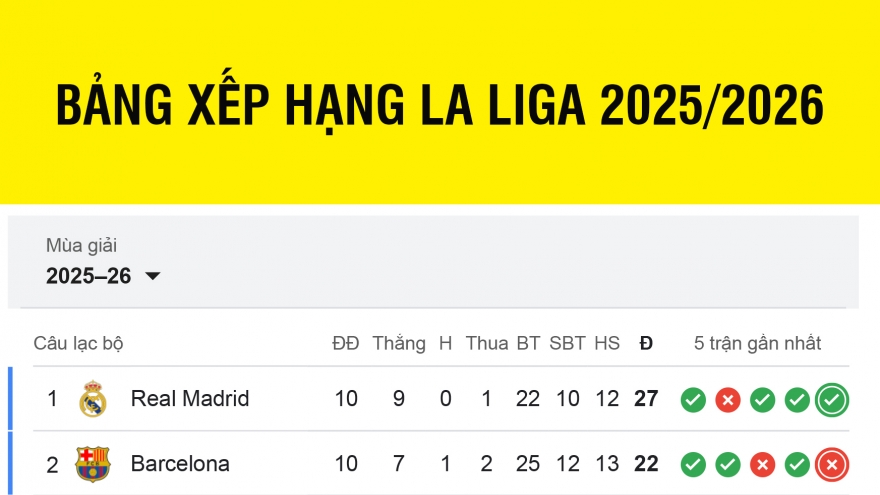Image resolution: width=880 pixels, height=495 pixels.
Task: Click Barcelona's third match loss icon
Action: [762, 465]
